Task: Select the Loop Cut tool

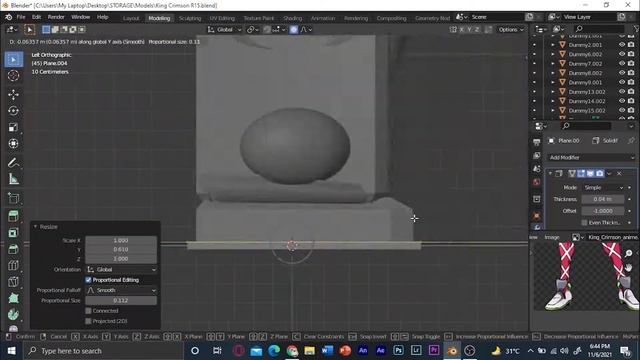Action: (x=13, y=265)
